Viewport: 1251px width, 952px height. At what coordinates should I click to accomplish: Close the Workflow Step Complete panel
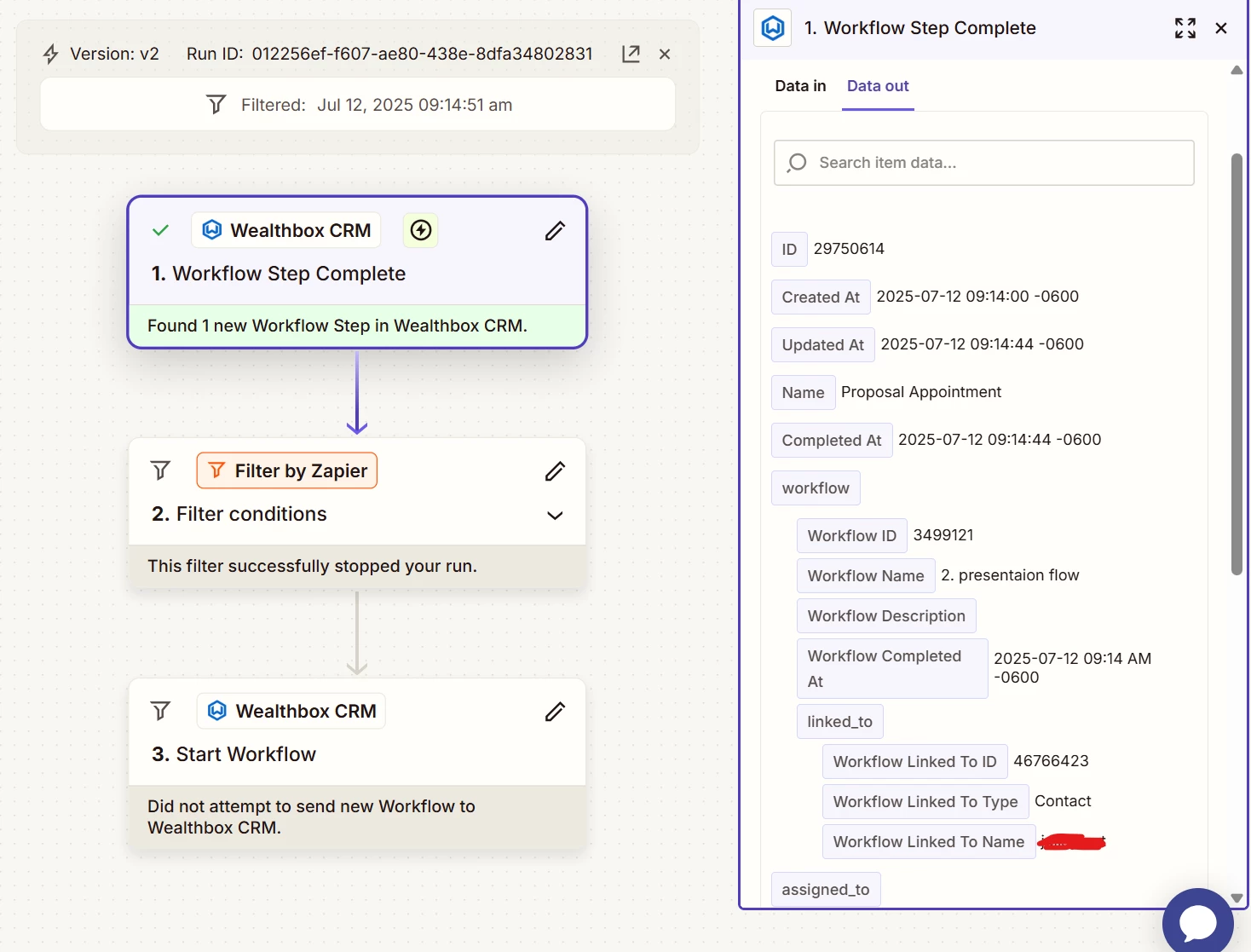1221,28
